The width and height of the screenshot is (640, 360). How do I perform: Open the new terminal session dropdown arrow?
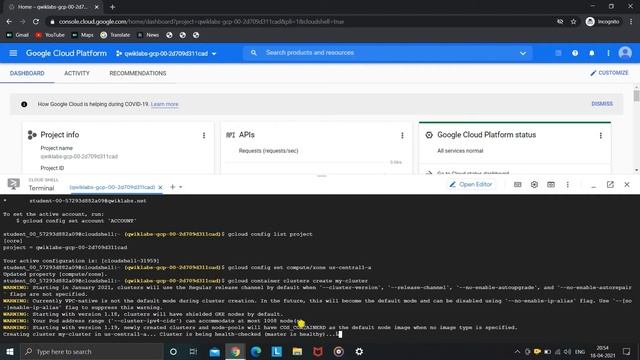[x=180, y=187]
